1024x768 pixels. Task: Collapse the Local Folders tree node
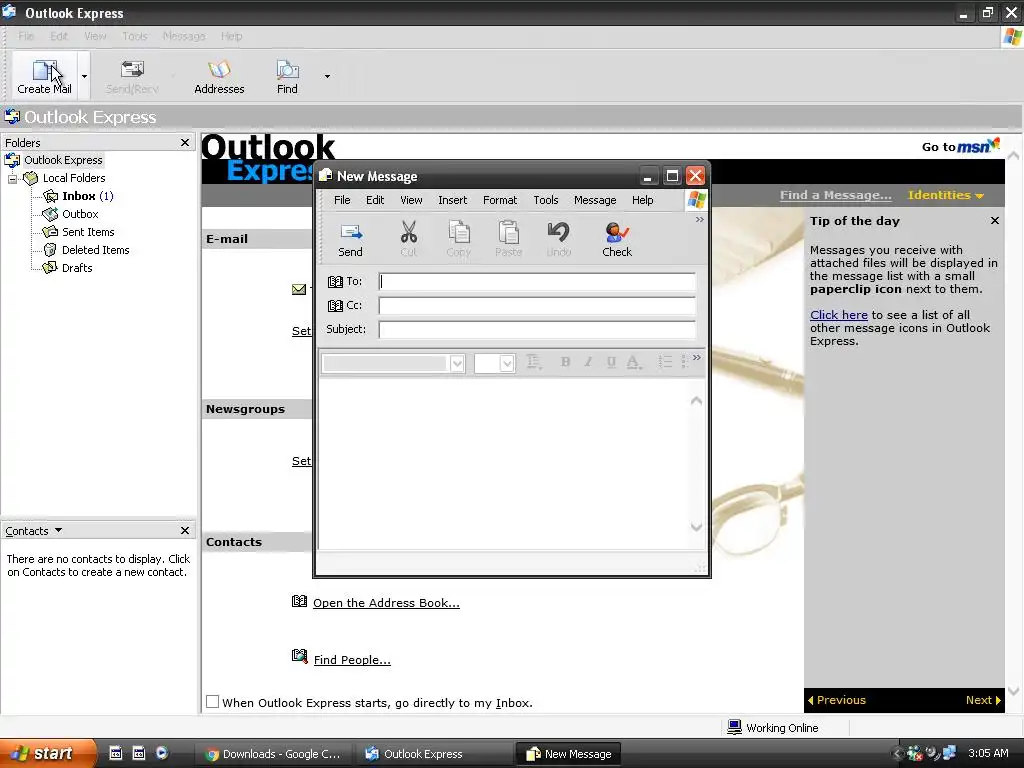[x=12, y=178]
